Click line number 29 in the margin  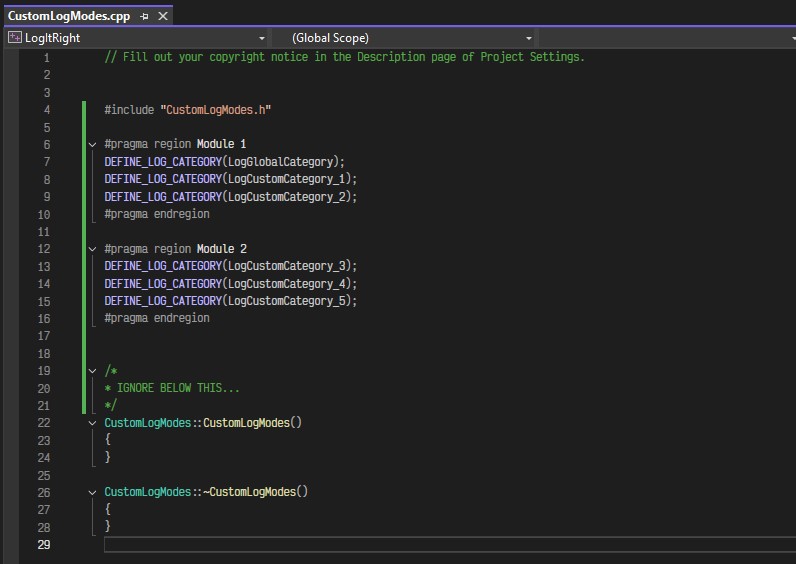(x=43, y=545)
